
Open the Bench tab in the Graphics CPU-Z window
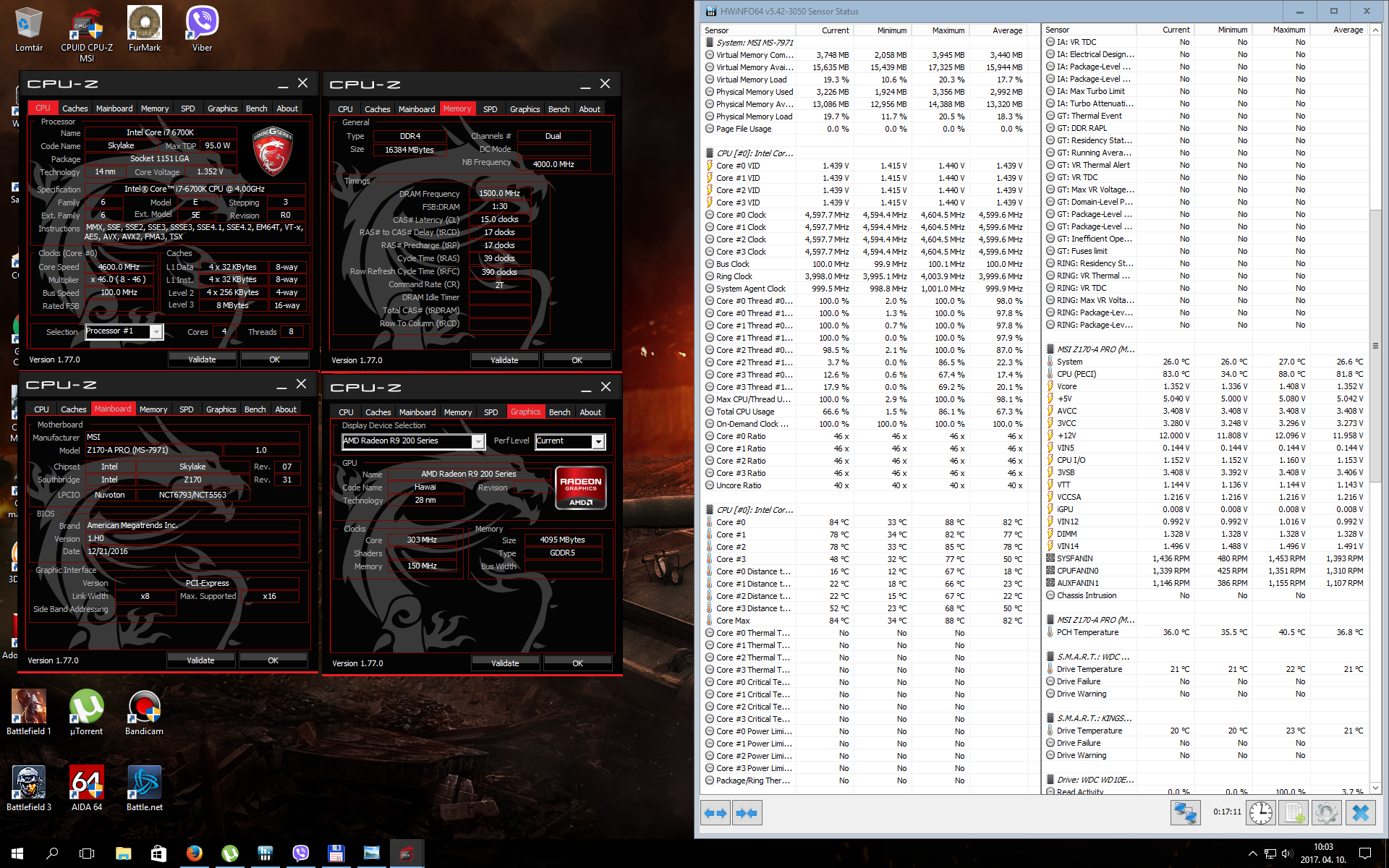(559, 412)
